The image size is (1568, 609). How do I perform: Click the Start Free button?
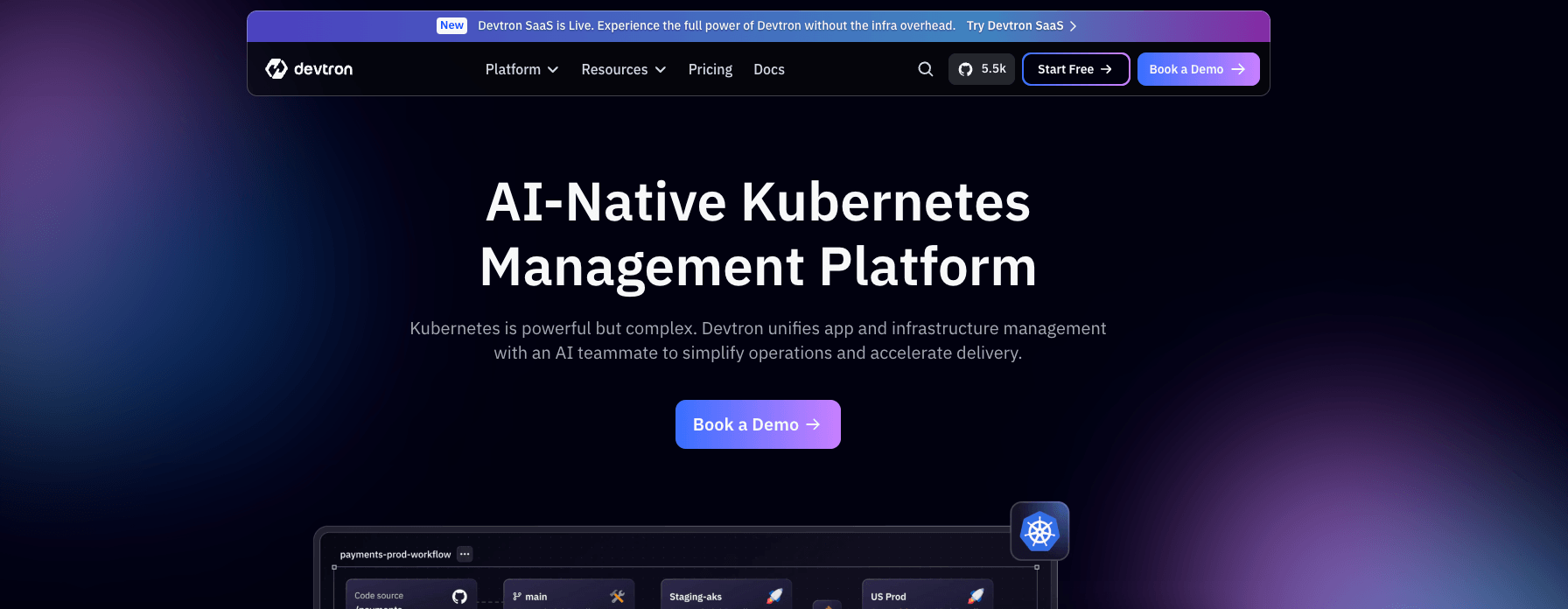[1076, 69]
